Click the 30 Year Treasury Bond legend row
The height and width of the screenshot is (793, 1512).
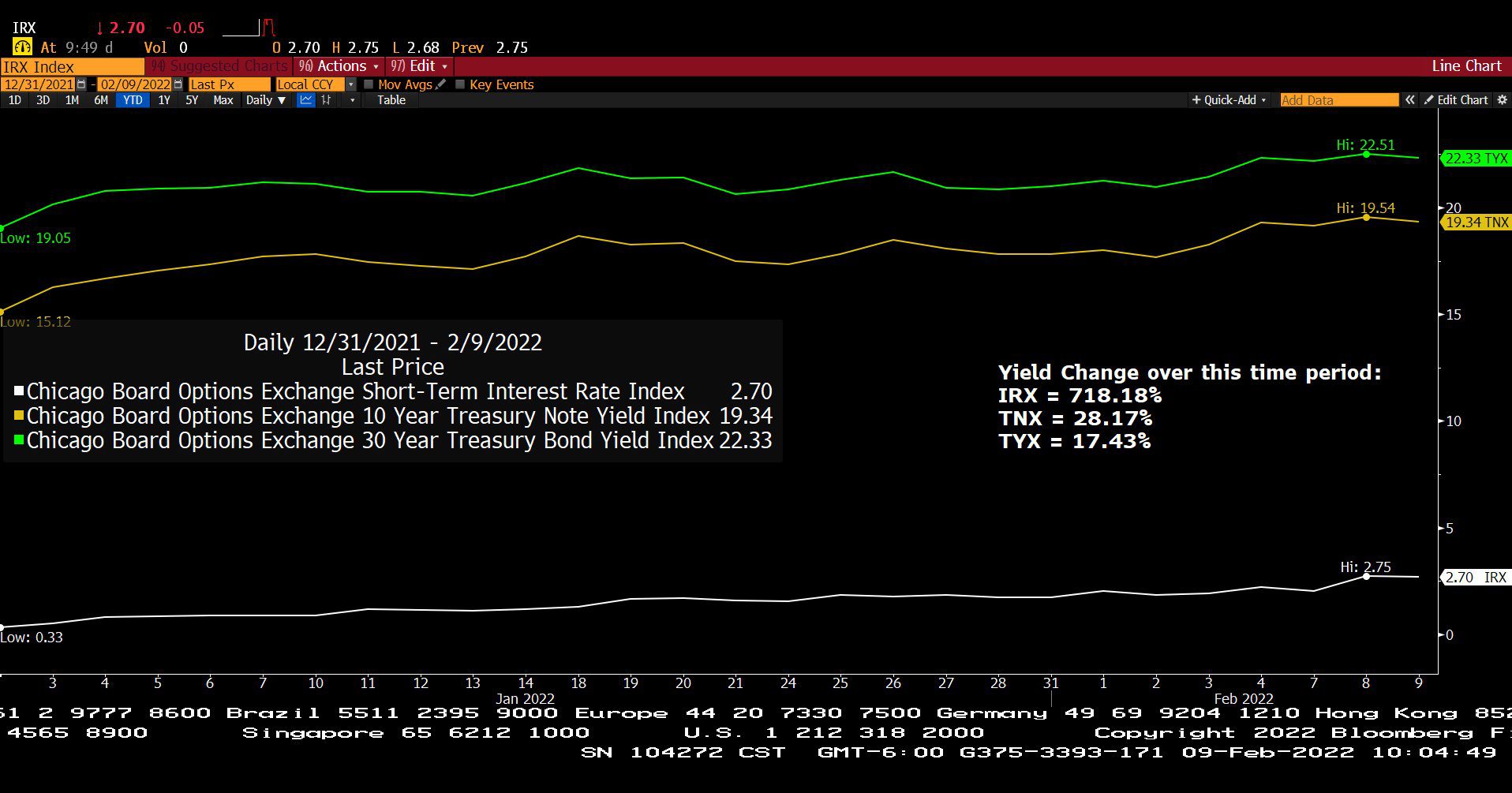393,440
